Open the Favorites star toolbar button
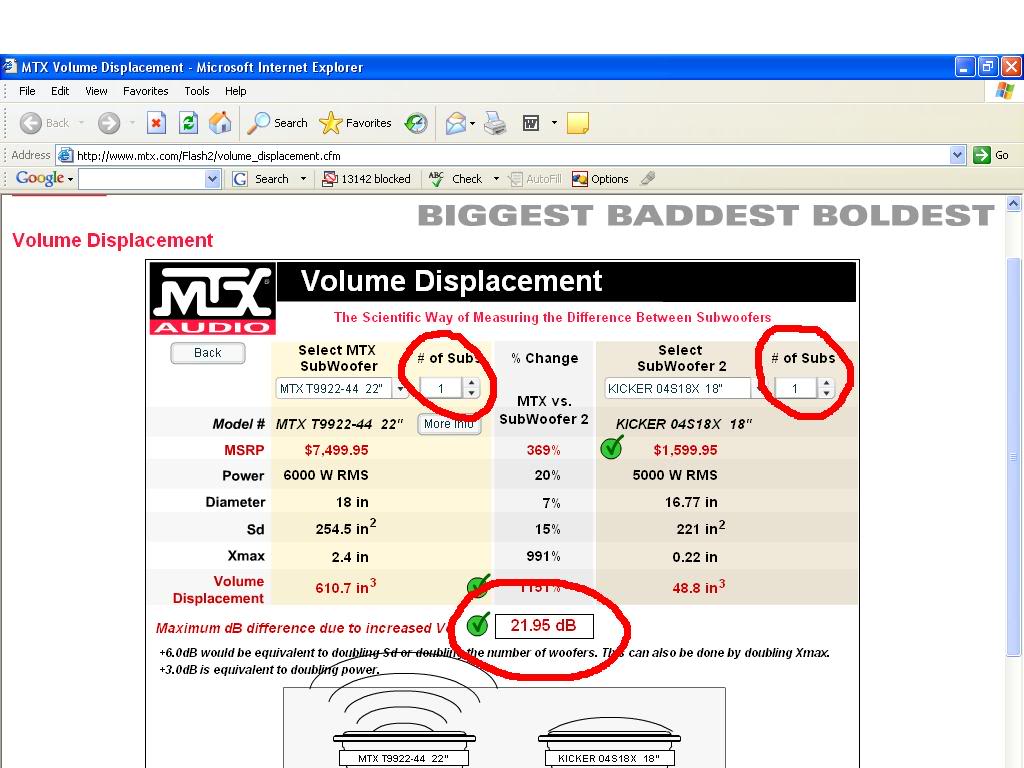 tap(355, 123)
